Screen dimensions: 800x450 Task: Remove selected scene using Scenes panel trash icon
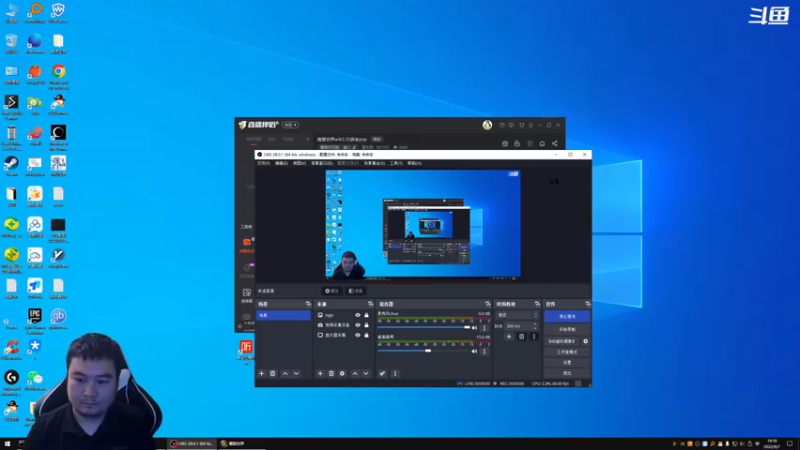tap(273, 373)
